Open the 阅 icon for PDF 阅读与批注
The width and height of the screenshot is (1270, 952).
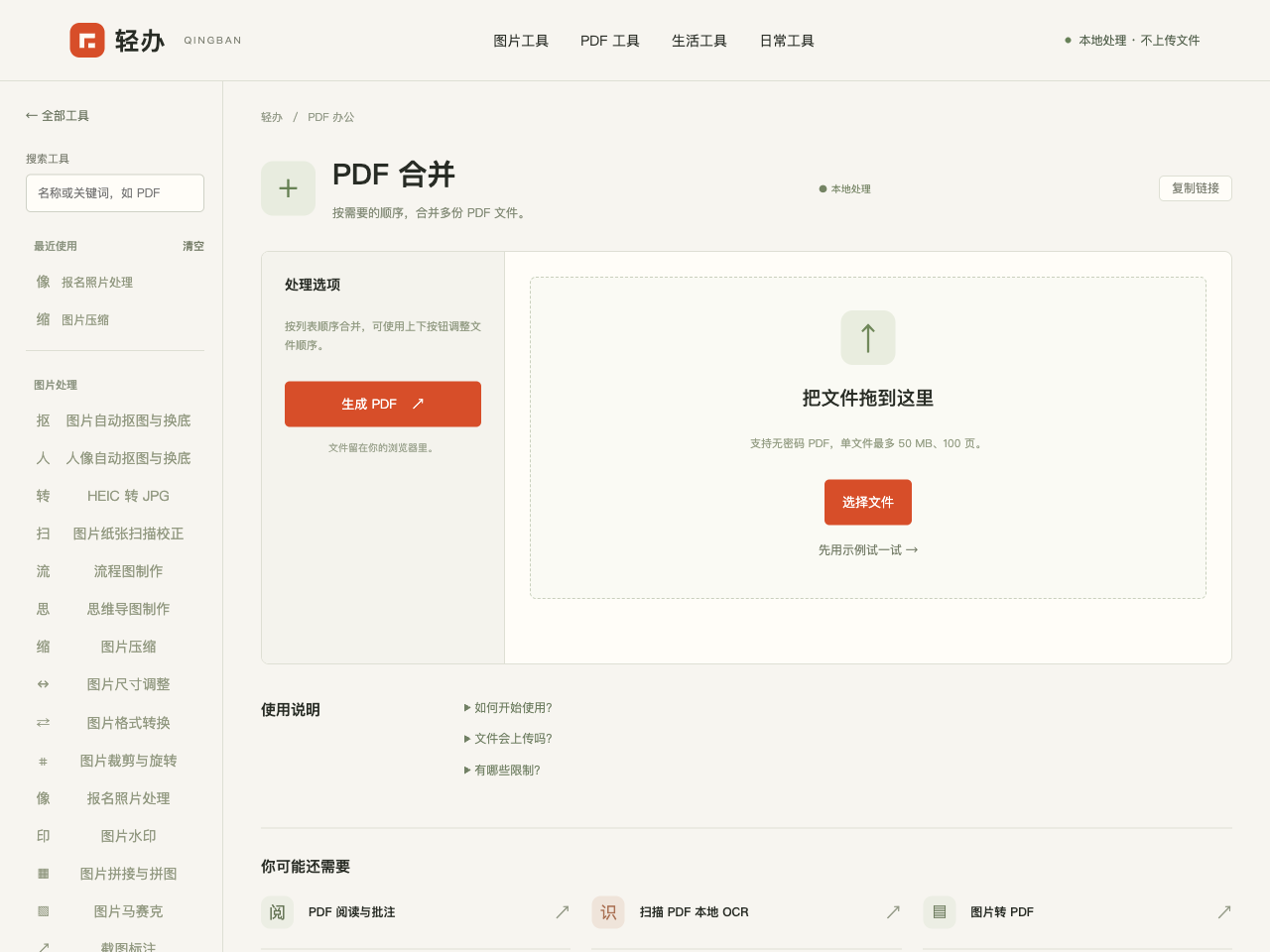277,912
